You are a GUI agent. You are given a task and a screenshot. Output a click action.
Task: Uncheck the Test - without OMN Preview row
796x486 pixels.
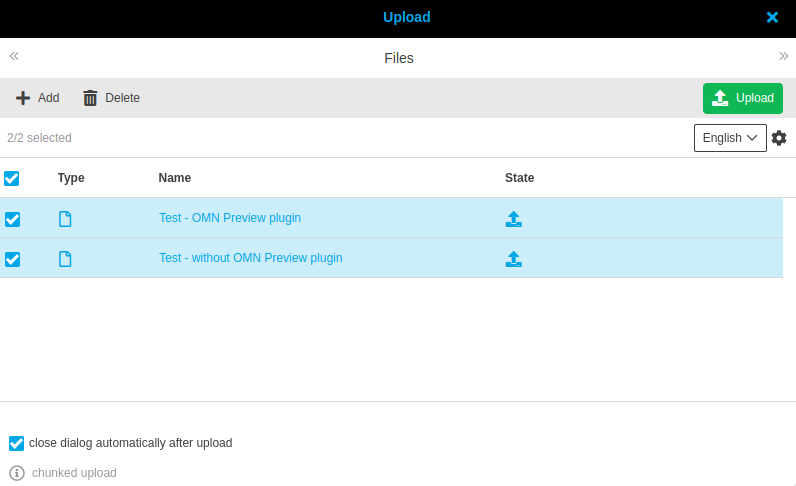(x=13, y=259)
